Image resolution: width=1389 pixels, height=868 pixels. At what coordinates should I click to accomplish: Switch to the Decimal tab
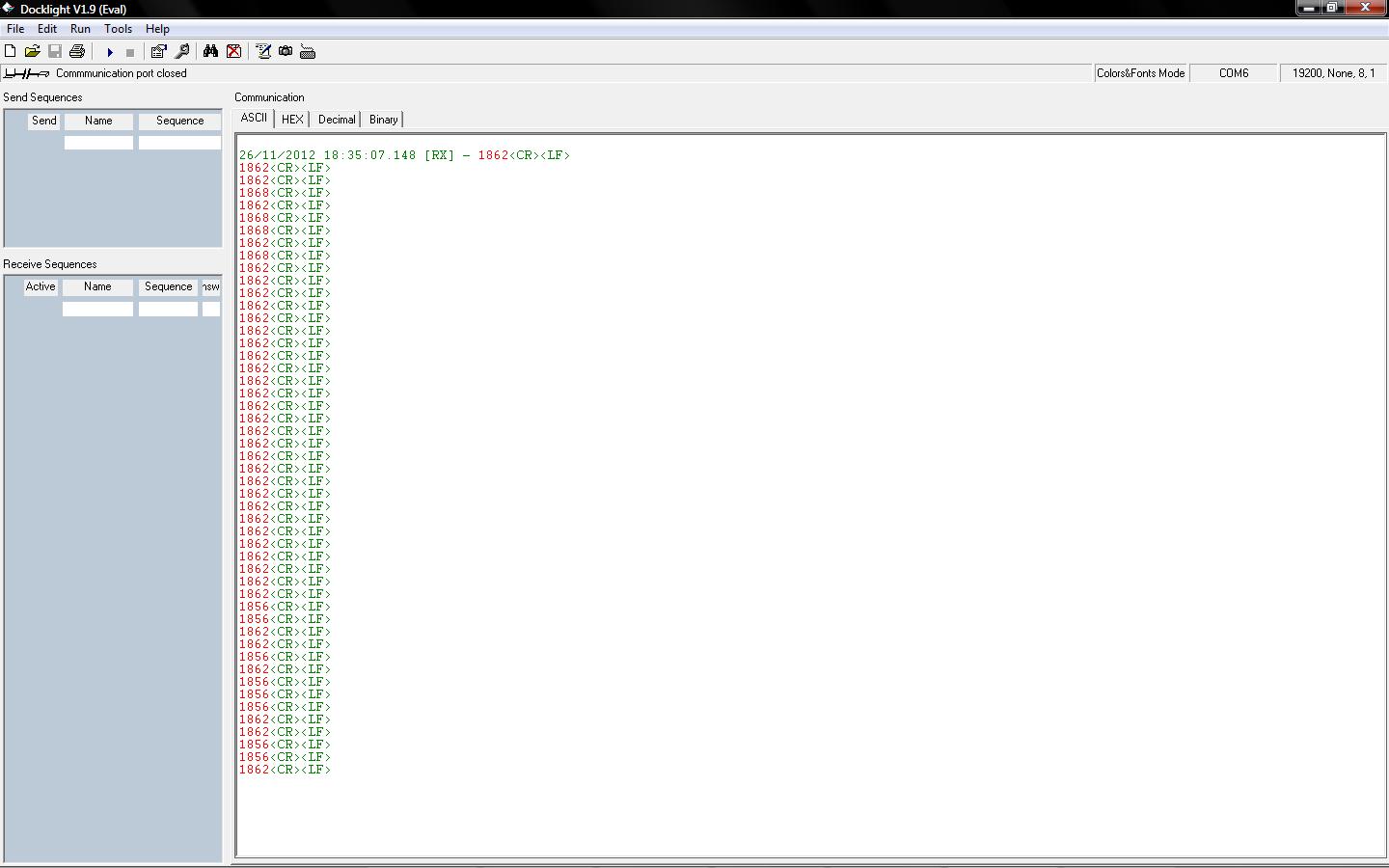(337, 120)
